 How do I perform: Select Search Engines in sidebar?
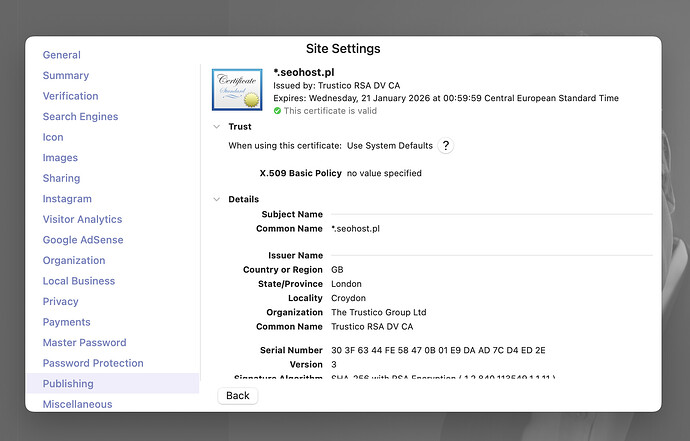tap(81, 117)
